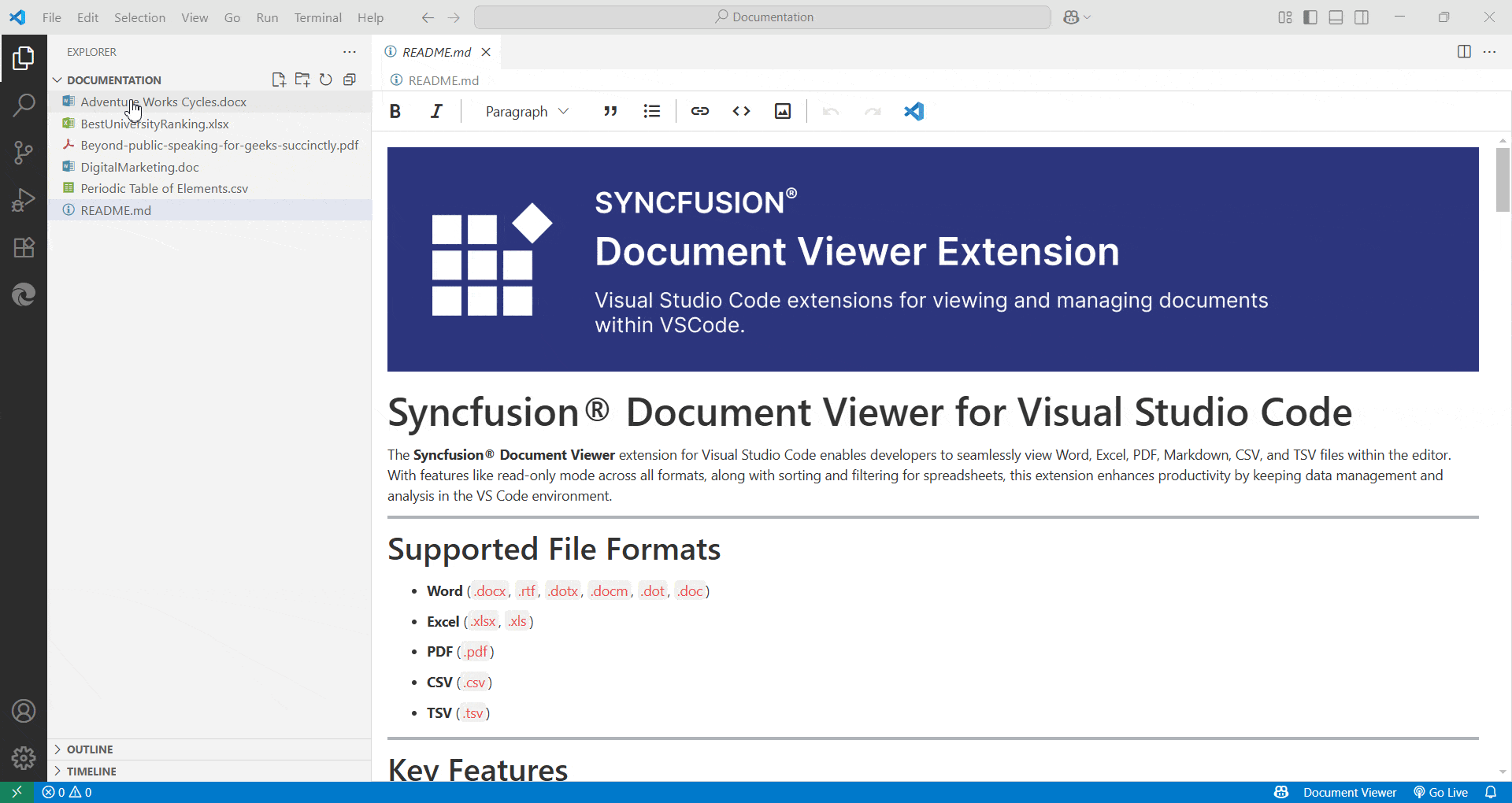Open the Extensions view in activity bar
Screen dimensions: 1512x803
coord(24,247)
